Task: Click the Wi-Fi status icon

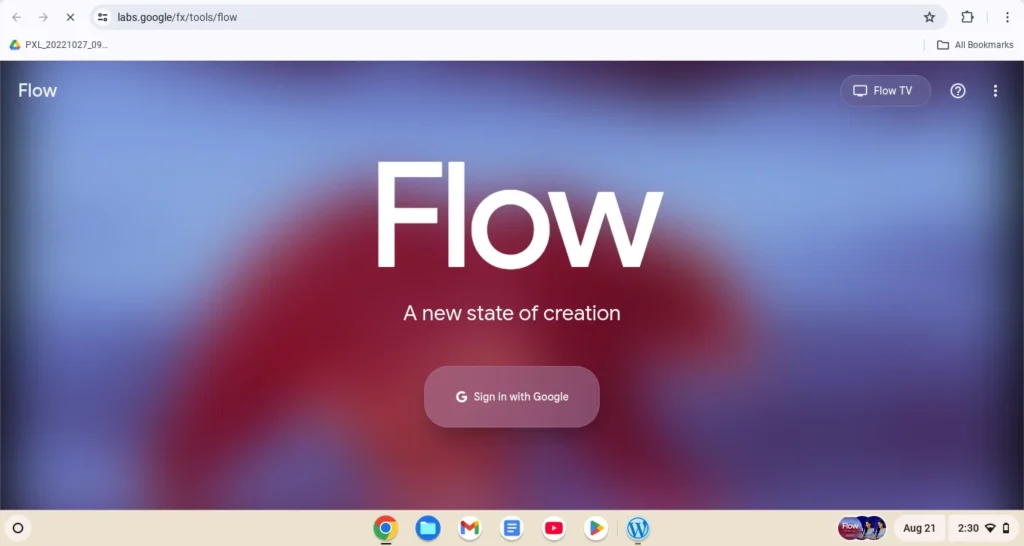Action: pos(990,528)
